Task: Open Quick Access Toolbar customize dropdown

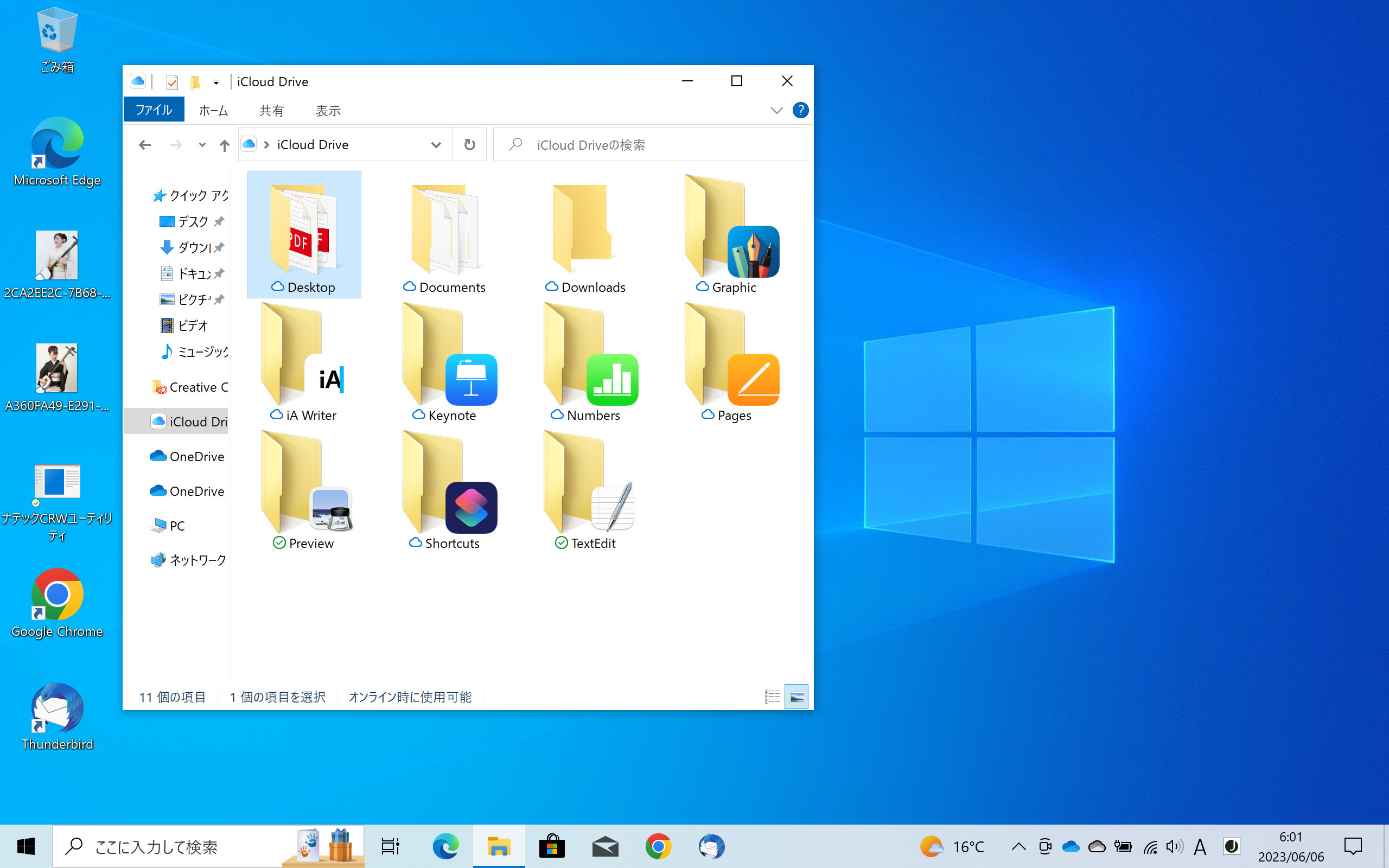Action: (216, 82)
